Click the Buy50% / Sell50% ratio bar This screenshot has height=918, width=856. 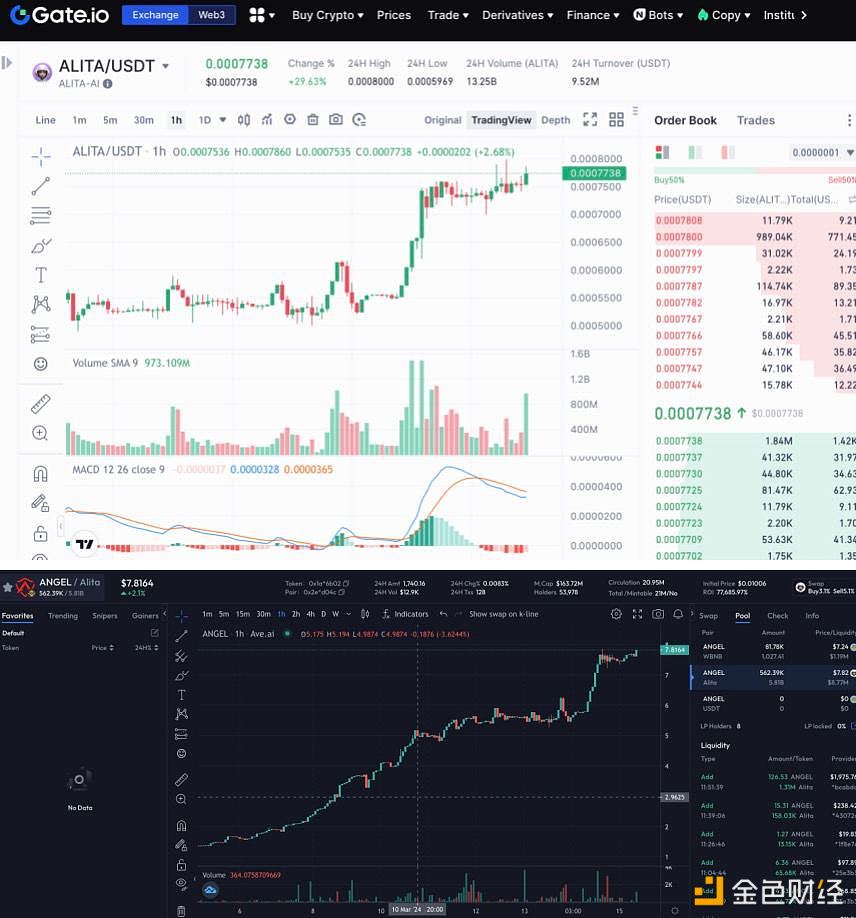(755, 170)
